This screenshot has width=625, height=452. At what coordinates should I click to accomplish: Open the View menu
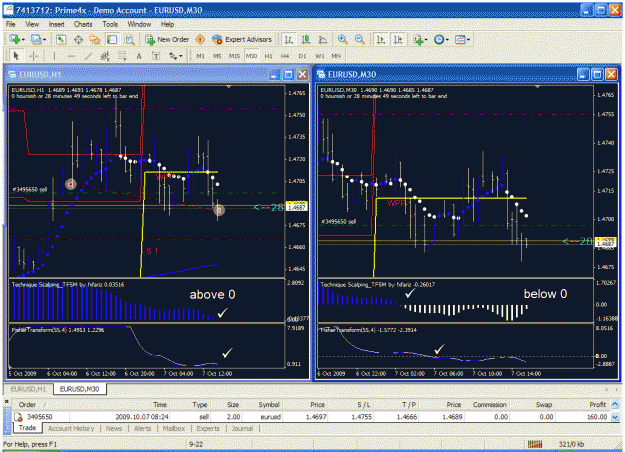[32, 24]
